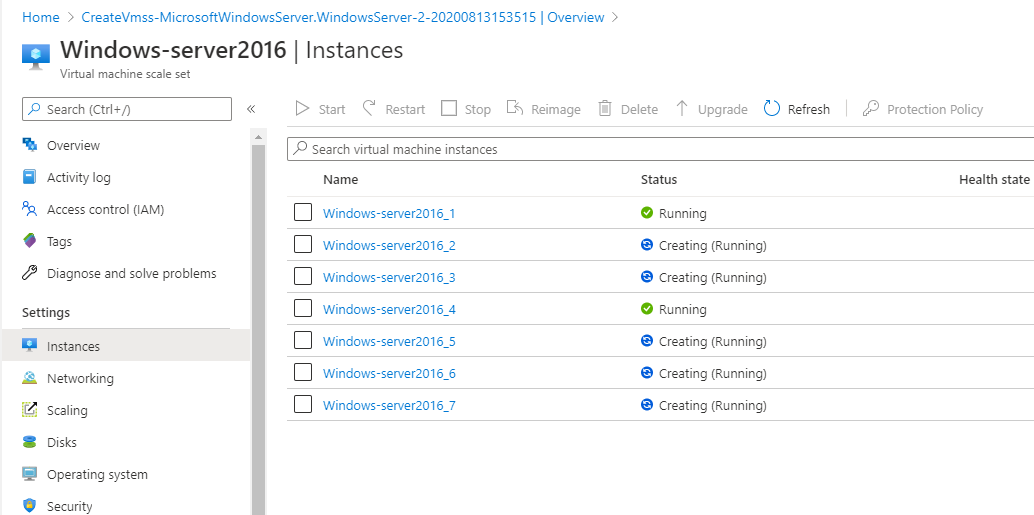Sort by the Name column header
The image size is (1034, 515).
point(340,179)
